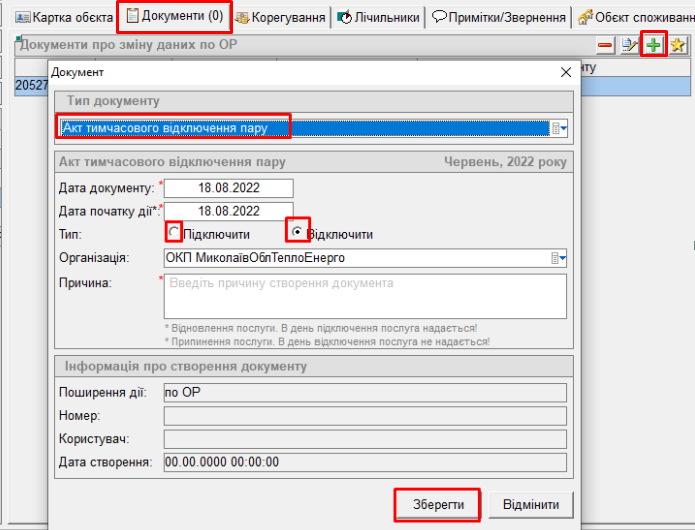Switch to the Документи (0) tab
695x530 pixels.
point(174,16)
